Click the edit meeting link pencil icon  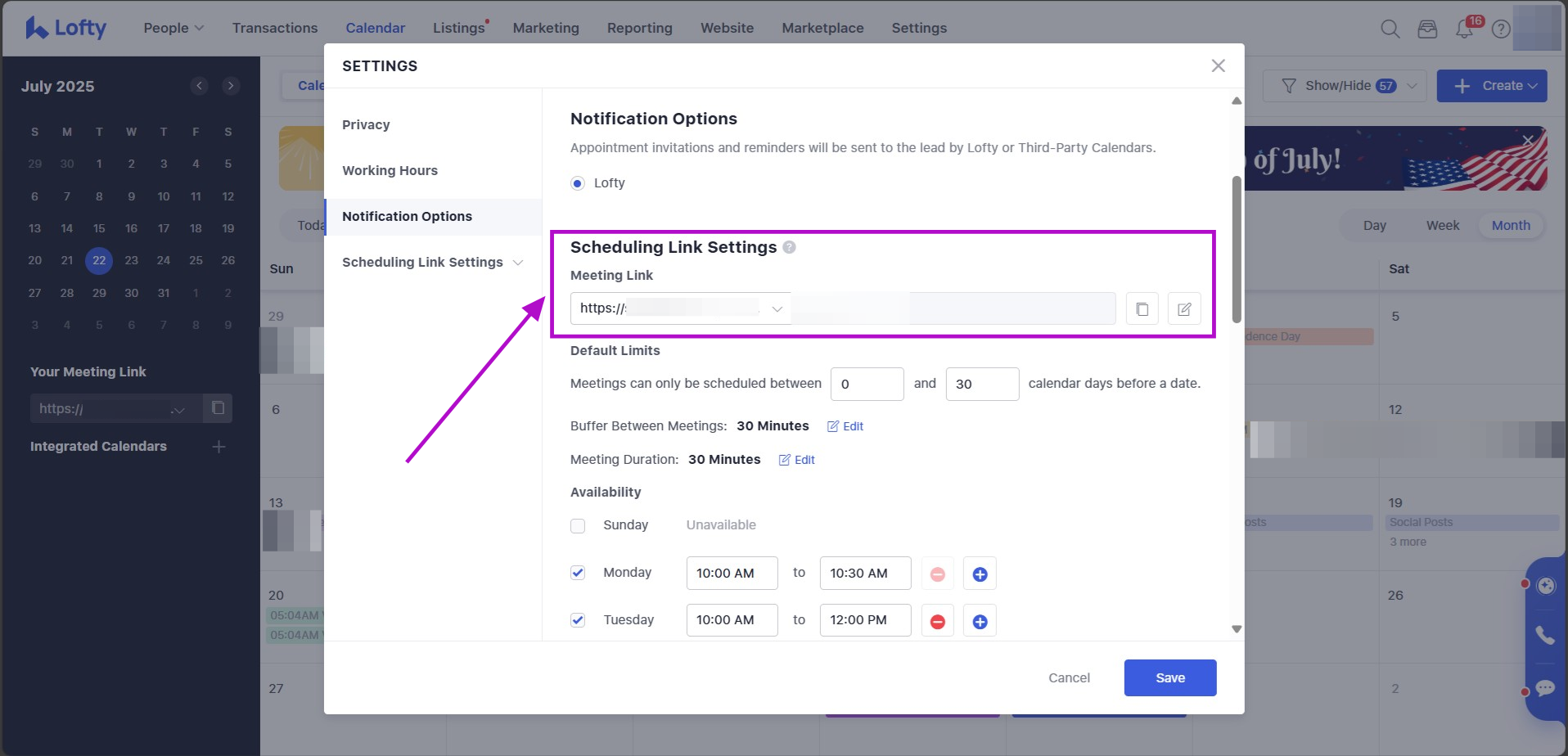[1183, 309]
